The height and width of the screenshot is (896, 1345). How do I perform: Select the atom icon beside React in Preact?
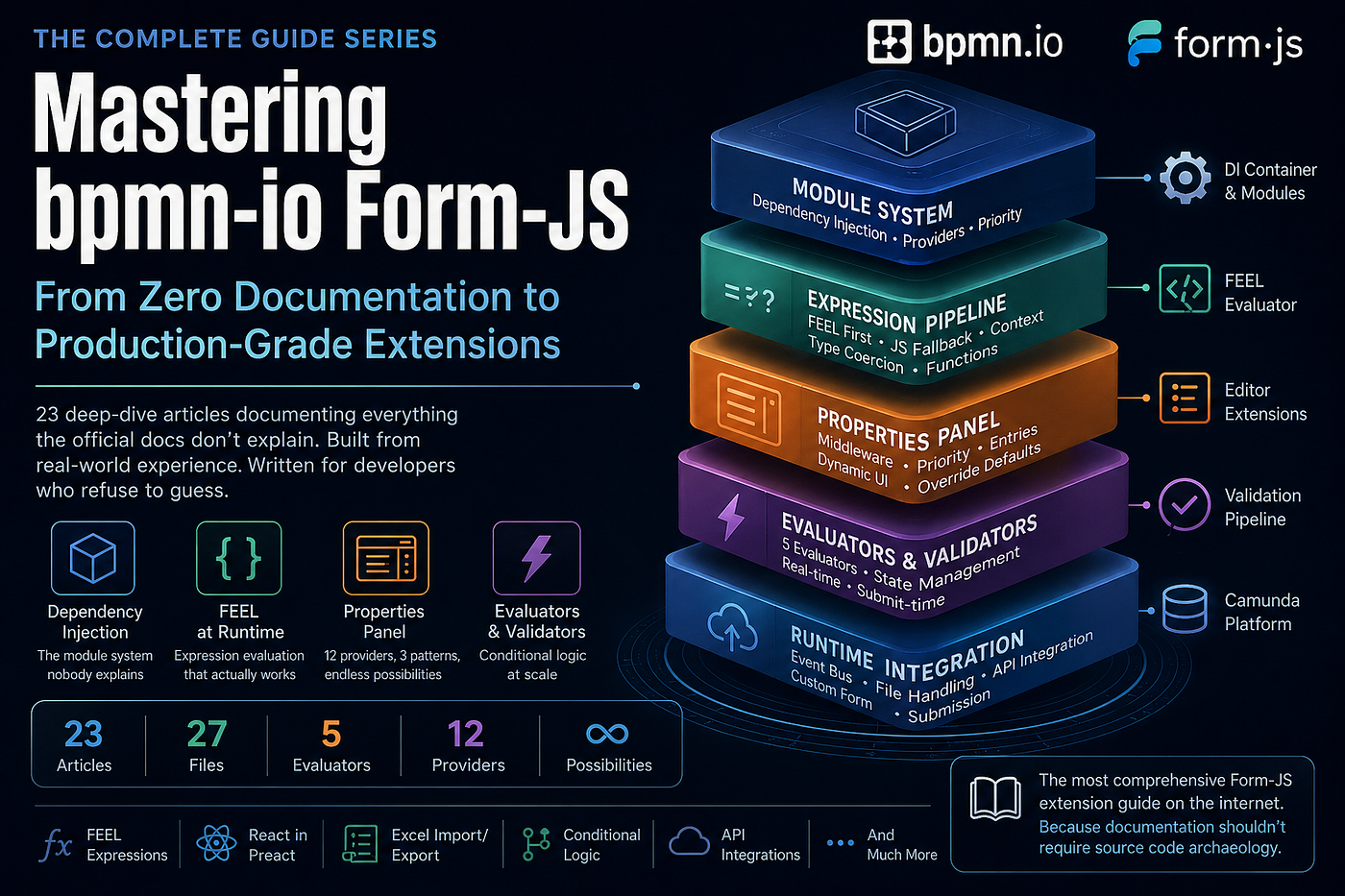pos(216,843)
